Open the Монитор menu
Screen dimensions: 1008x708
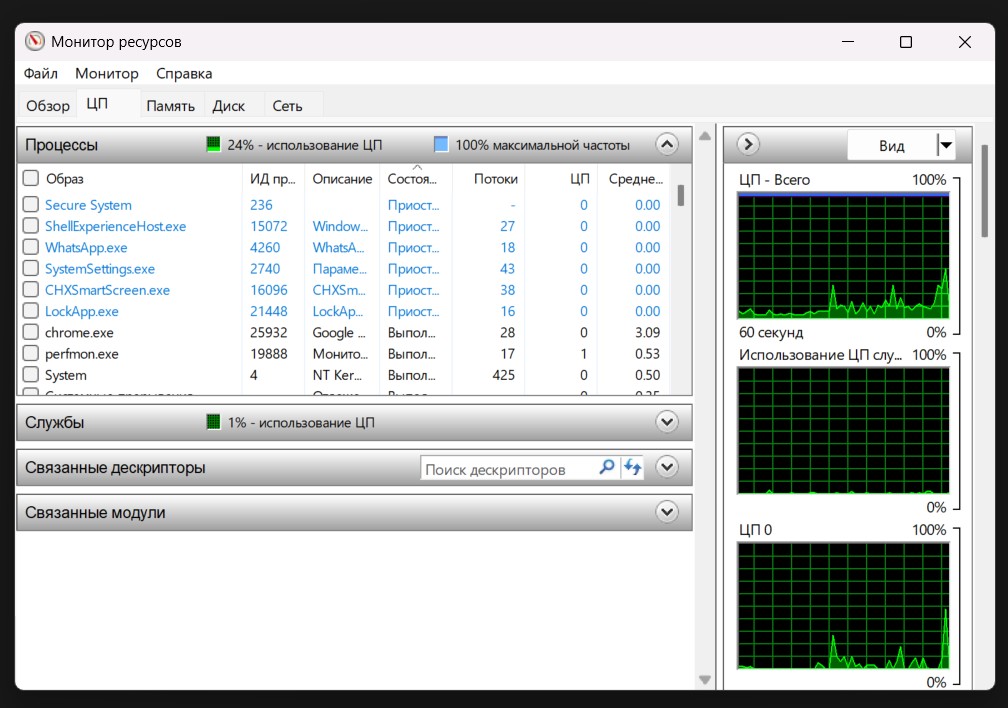(x=107, y=73)
